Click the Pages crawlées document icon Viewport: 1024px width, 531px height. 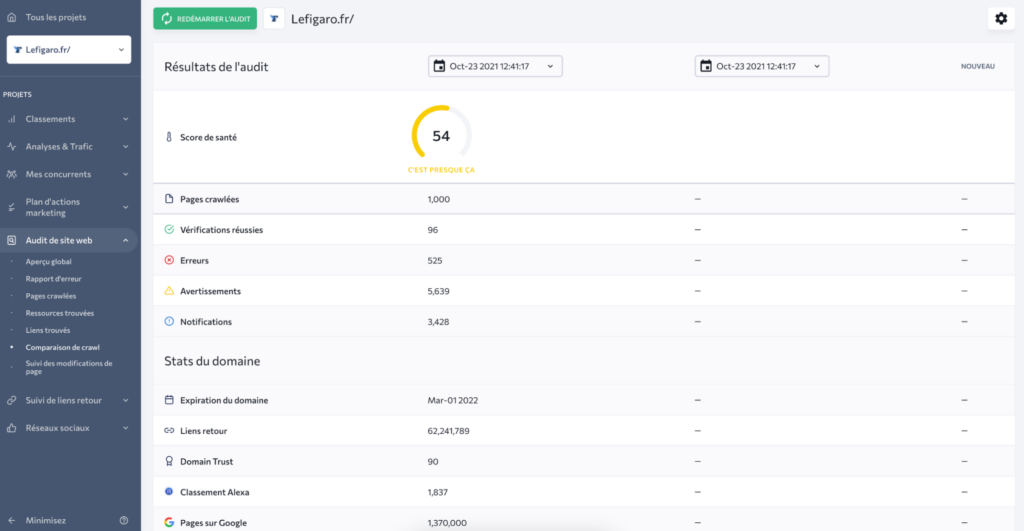click(x=169, y=199)
